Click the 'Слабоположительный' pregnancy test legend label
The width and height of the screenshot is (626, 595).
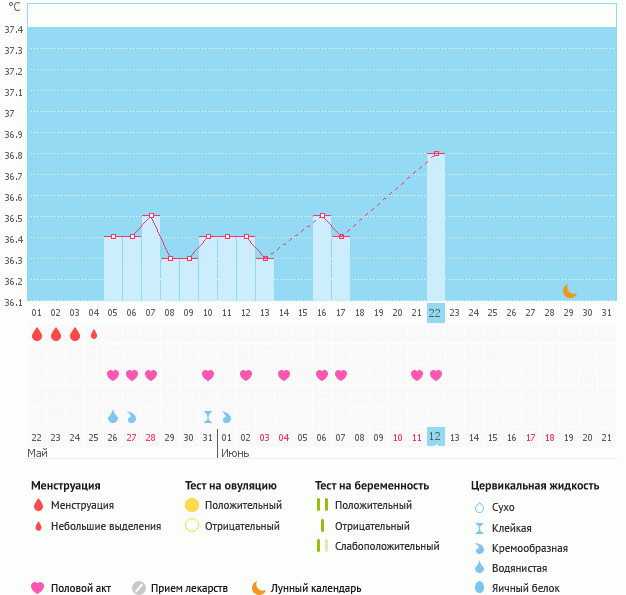pyautogui.click(x=387, y=546)
